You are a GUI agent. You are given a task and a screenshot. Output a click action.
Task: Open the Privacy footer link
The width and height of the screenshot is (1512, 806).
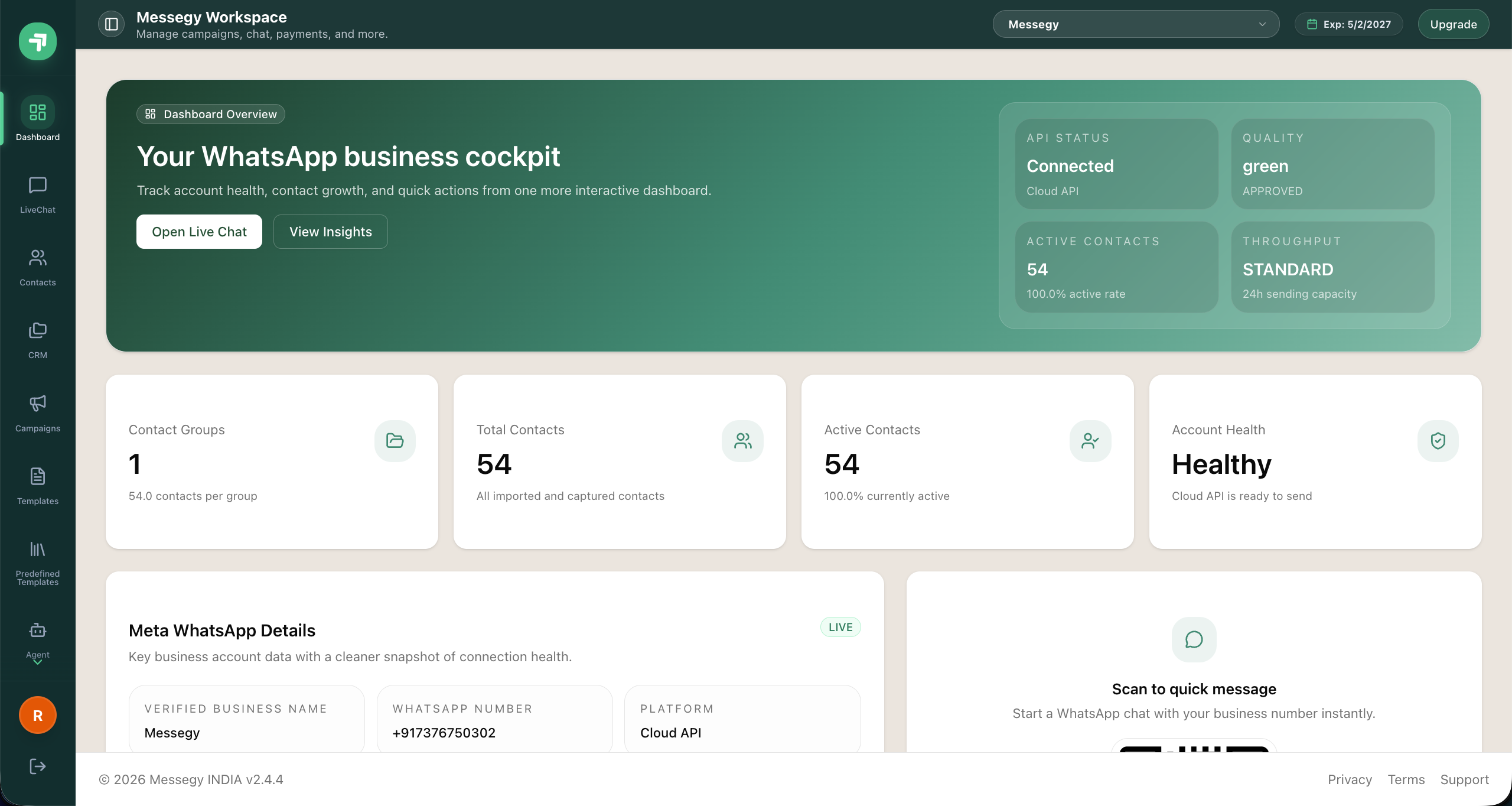coord(1350,779)
